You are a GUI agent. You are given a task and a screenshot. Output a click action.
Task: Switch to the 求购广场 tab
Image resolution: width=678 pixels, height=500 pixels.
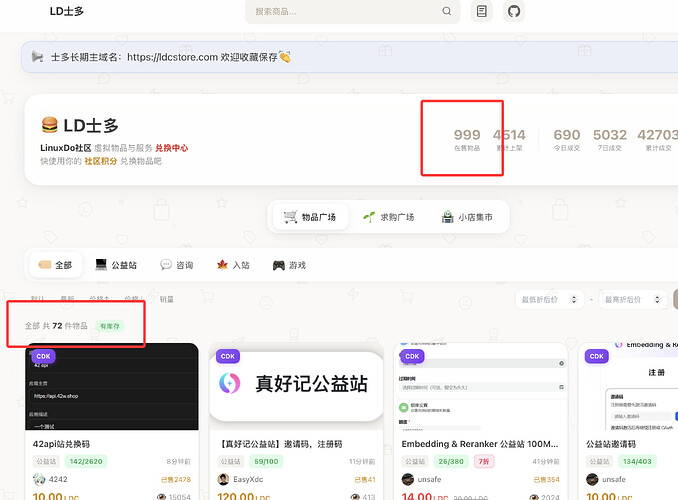point(389,217)
